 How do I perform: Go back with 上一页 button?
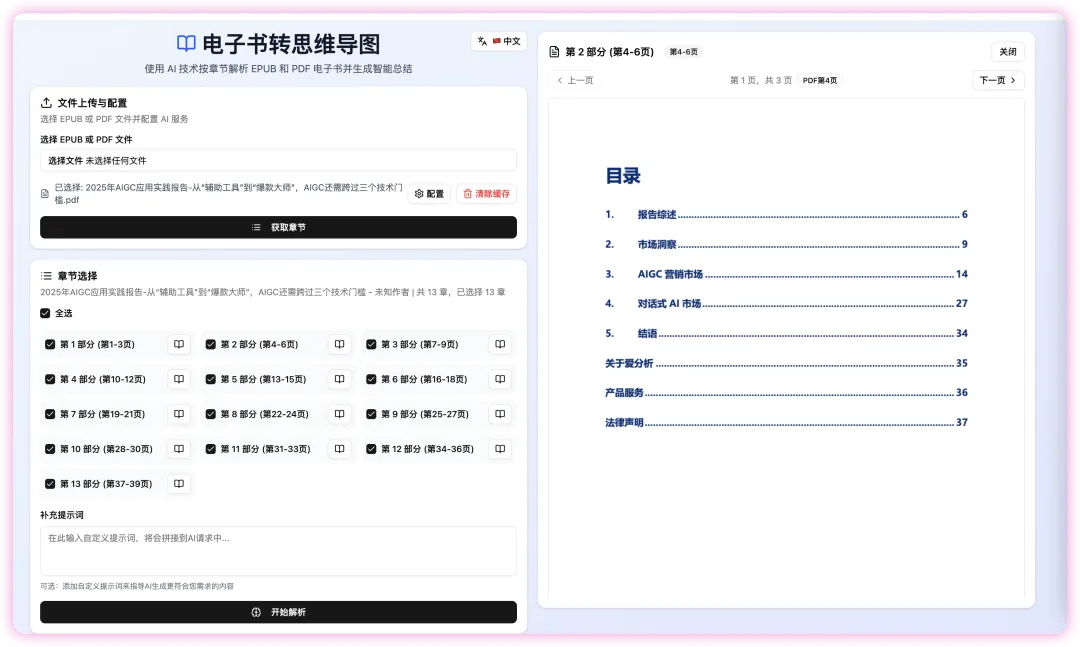(575, 80)
